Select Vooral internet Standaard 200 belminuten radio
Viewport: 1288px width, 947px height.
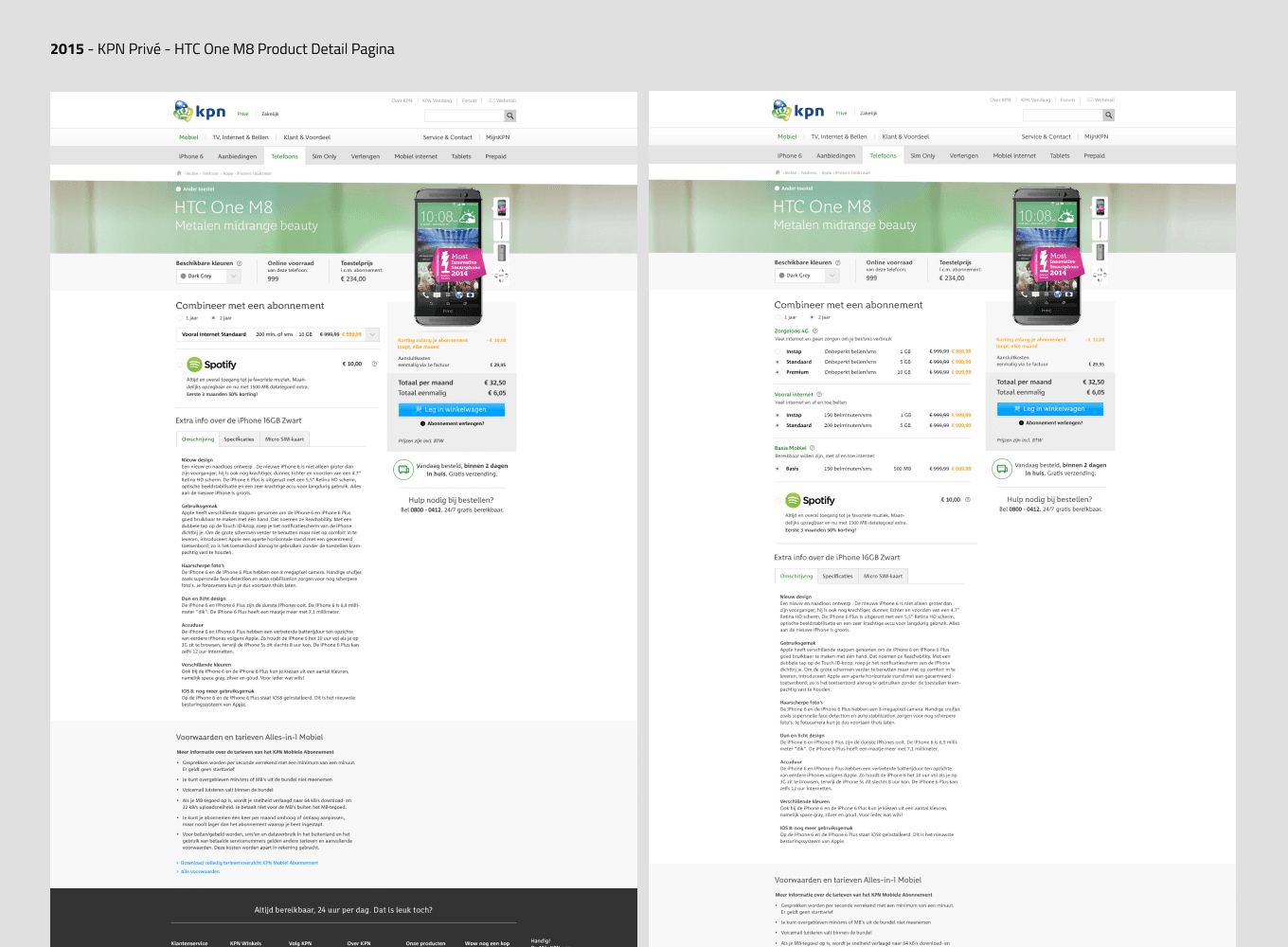(x=778, y=425)
